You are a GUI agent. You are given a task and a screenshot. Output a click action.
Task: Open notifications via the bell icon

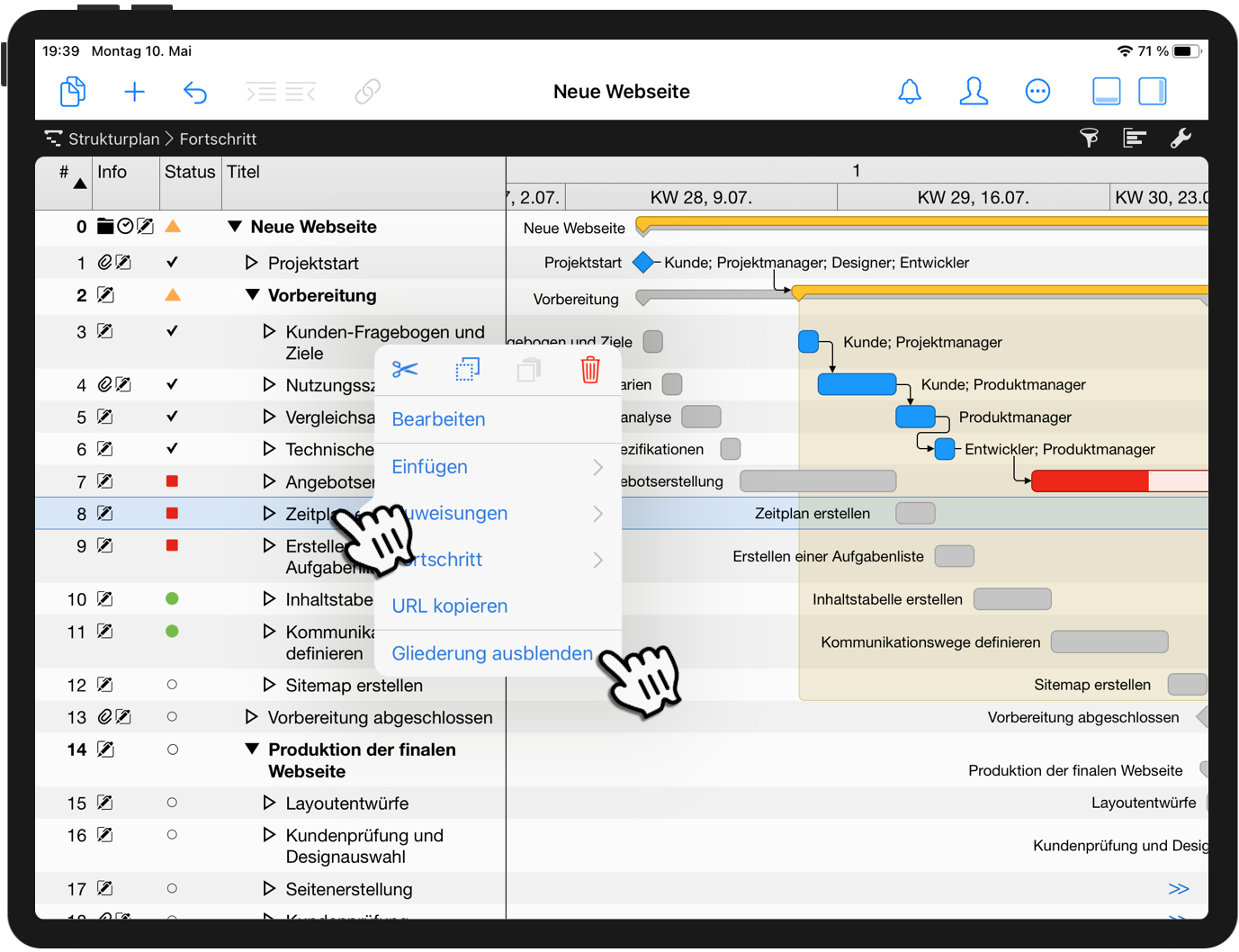910,91
